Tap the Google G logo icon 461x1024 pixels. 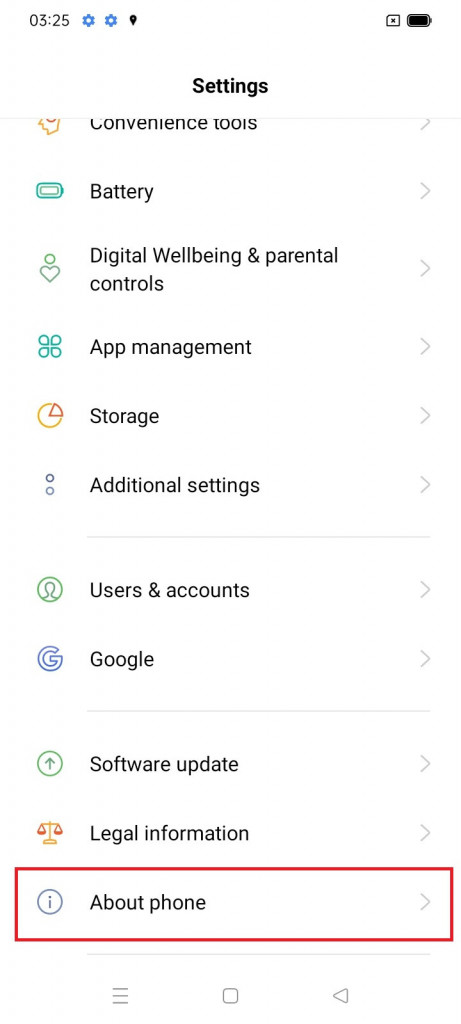pos(50,659)
